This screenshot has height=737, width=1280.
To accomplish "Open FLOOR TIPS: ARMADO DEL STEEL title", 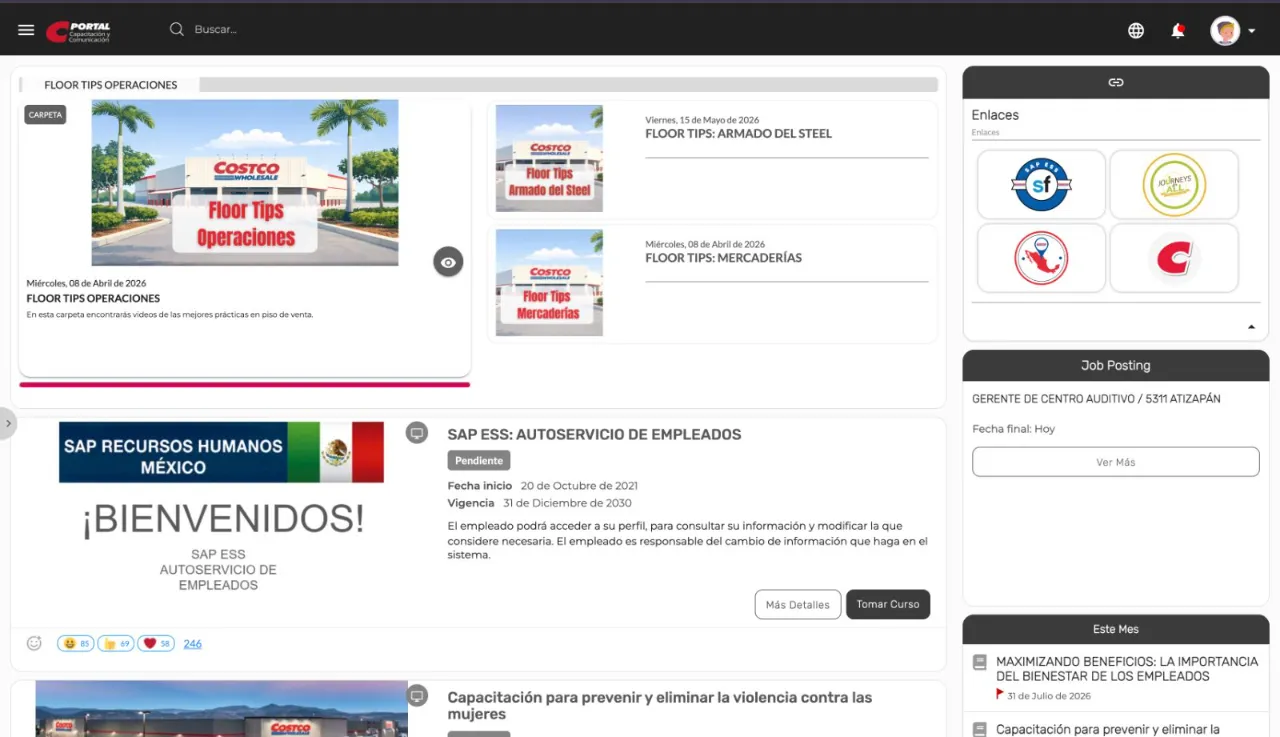I will 738,133.
